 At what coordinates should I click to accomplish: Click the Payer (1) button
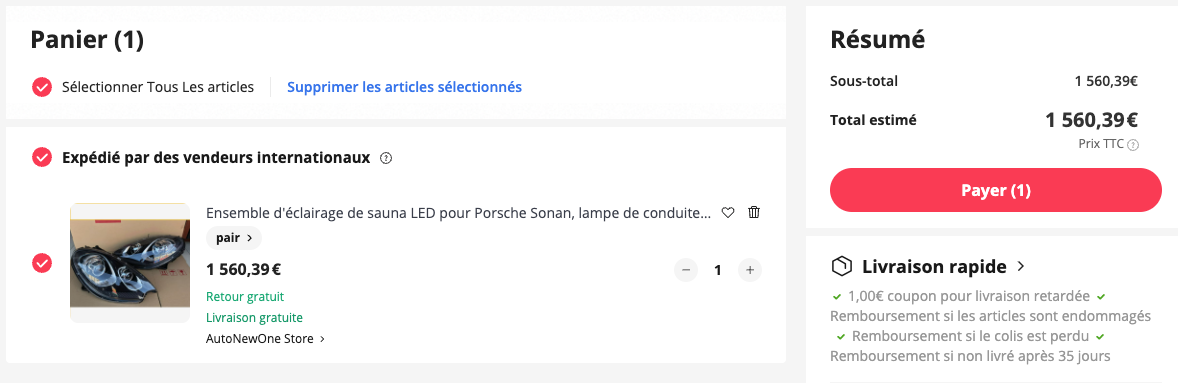click(995, 190)
